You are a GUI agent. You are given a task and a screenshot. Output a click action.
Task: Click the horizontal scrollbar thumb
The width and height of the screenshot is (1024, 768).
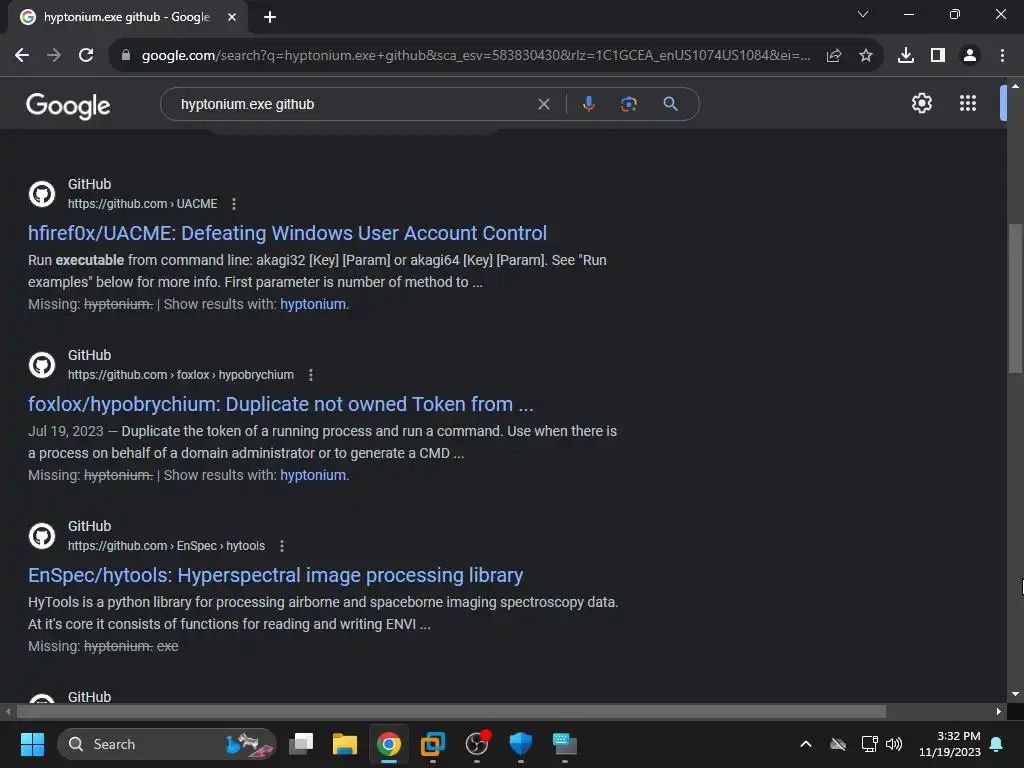[x=451, y=712]
